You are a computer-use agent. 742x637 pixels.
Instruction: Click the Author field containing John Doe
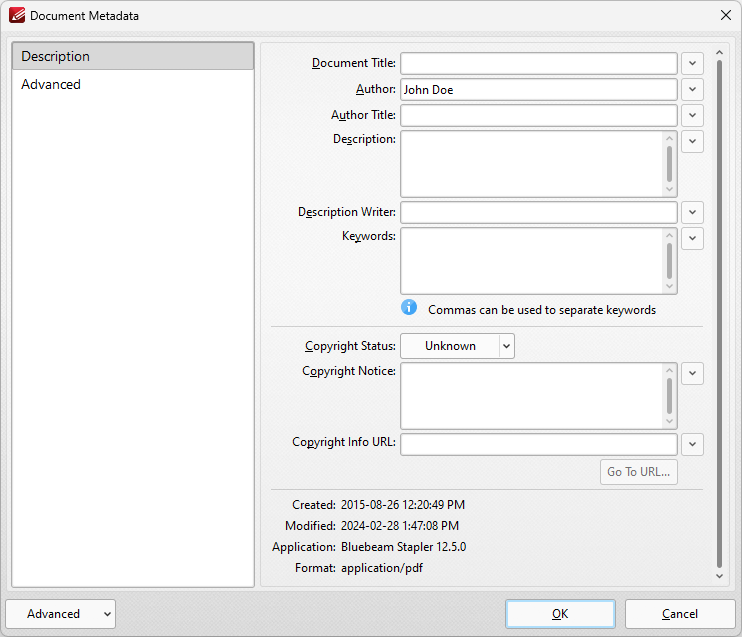coord(539,89)
